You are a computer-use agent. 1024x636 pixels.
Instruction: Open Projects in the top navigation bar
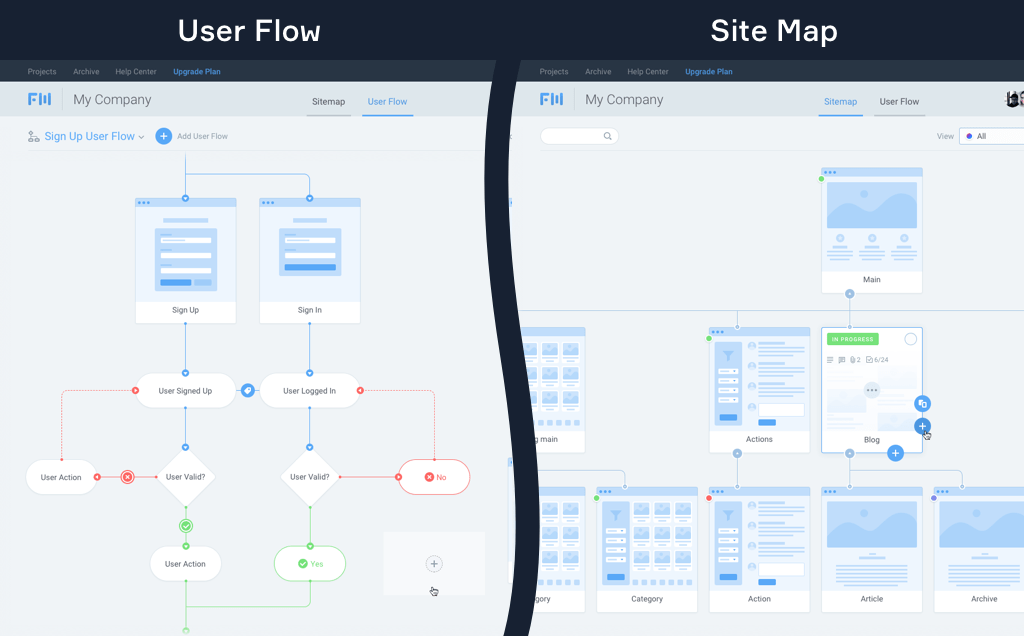point(42,71)
